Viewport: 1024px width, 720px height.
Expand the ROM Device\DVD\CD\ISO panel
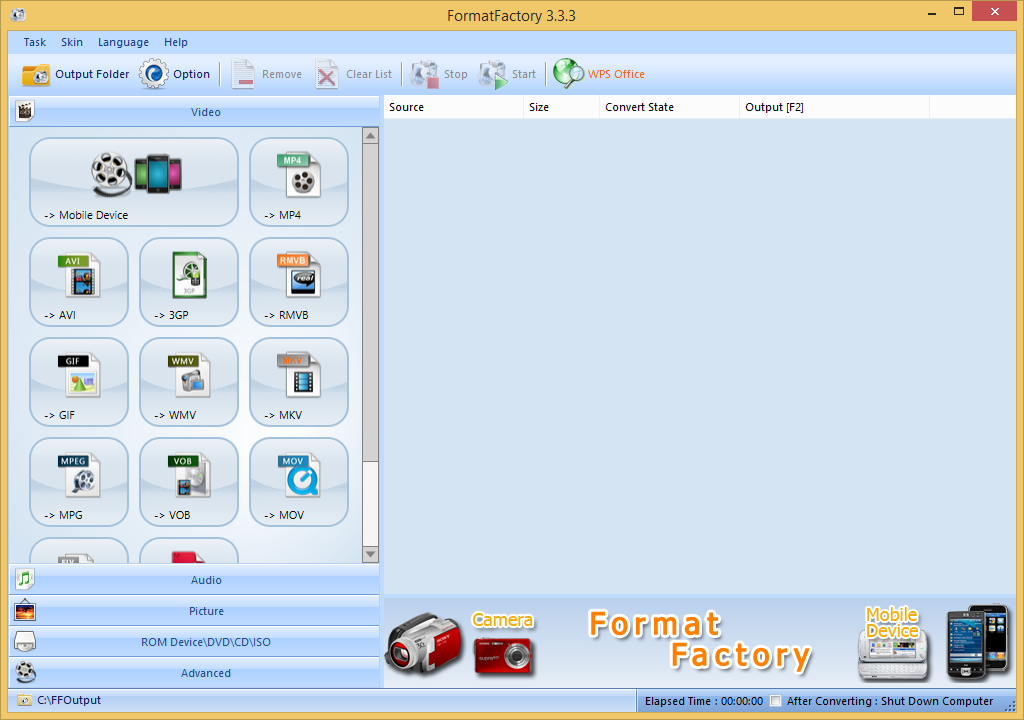[194, 642]
